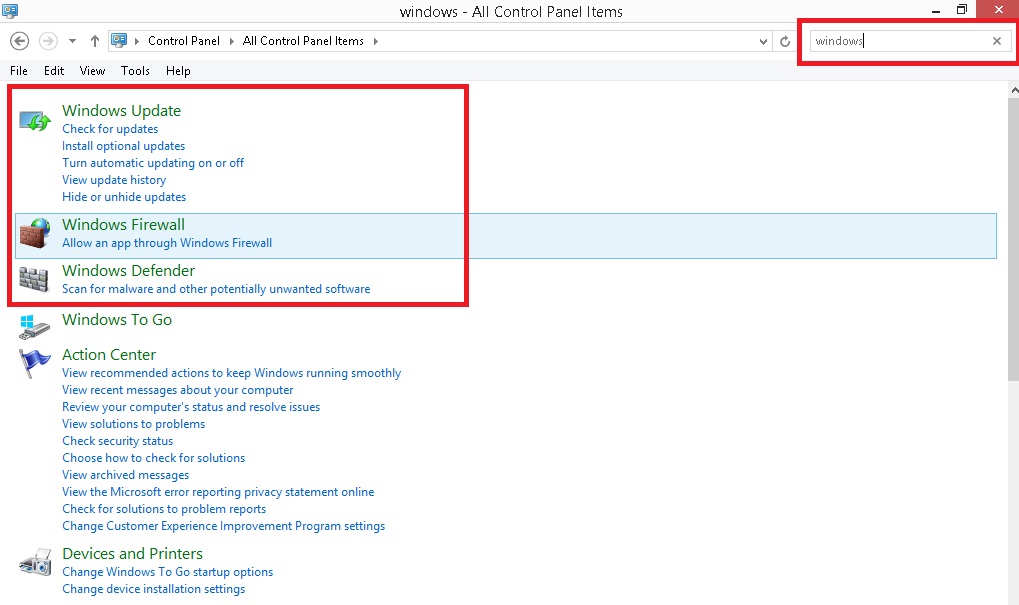1019x605 pixels.
Task: Open the Windows To Go USB icon
Action: pyautogui.click(x=34, y=326)
